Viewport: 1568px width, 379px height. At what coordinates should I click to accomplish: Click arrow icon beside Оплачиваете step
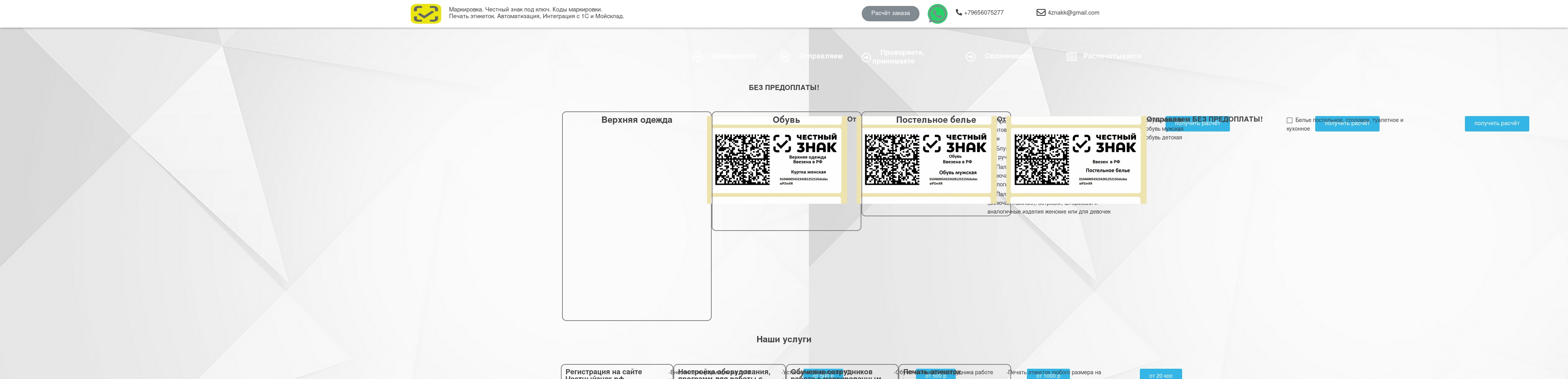pyautogui.click(x=971, y=56)
